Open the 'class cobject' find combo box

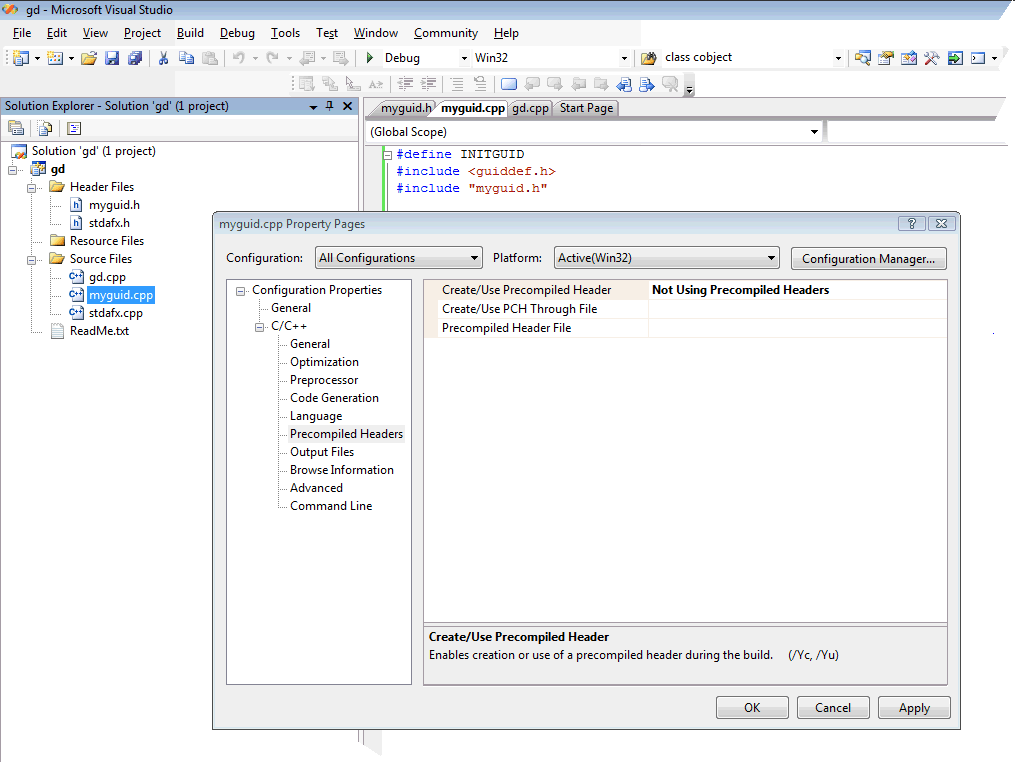point(838,58)
